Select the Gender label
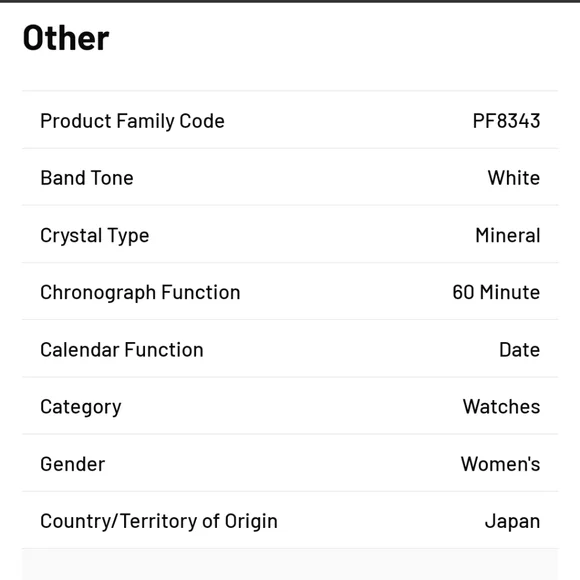The width and height of the screenshot is (580, 580). pos(72,464)
